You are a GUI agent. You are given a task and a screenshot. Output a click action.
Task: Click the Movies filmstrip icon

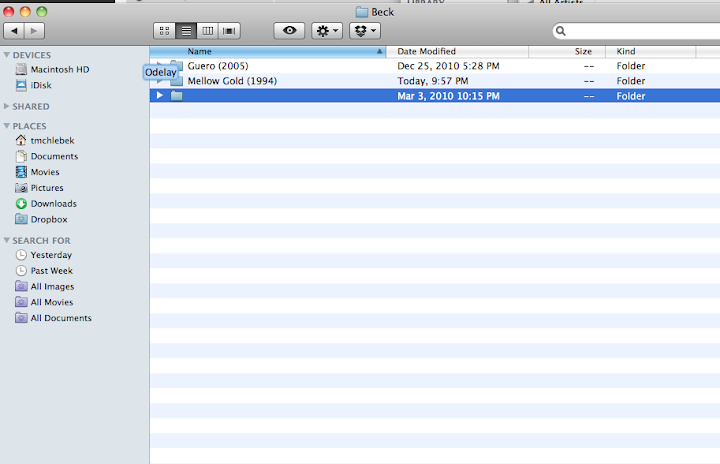(x=21, y=172)
